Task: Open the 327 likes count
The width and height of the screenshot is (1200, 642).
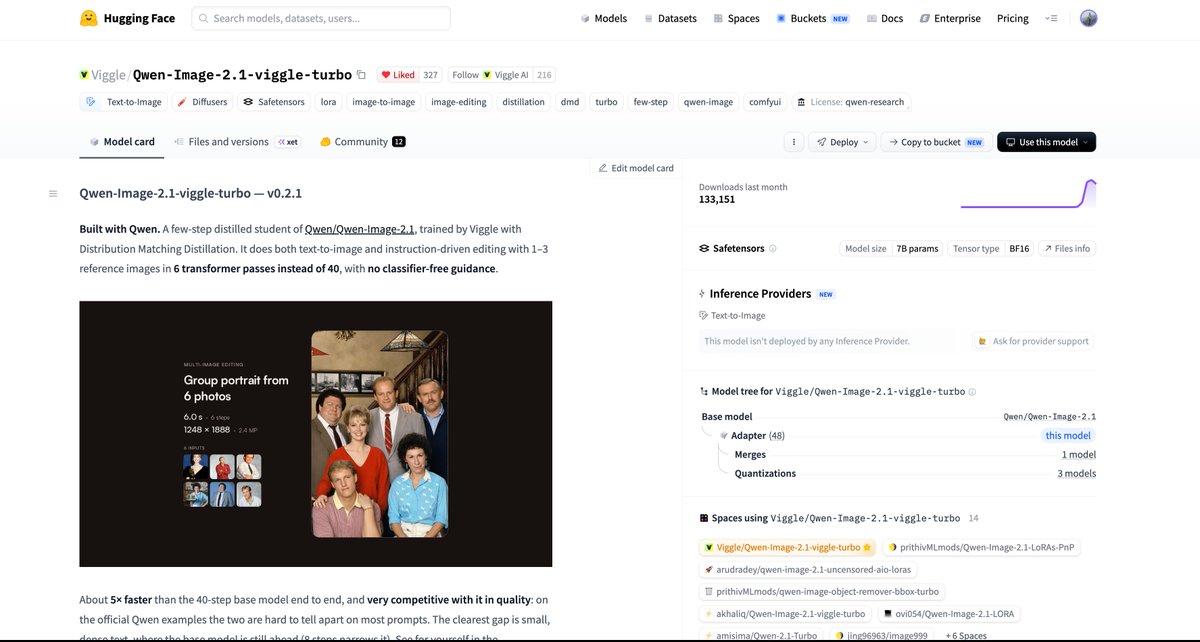Action: (431, 75)
